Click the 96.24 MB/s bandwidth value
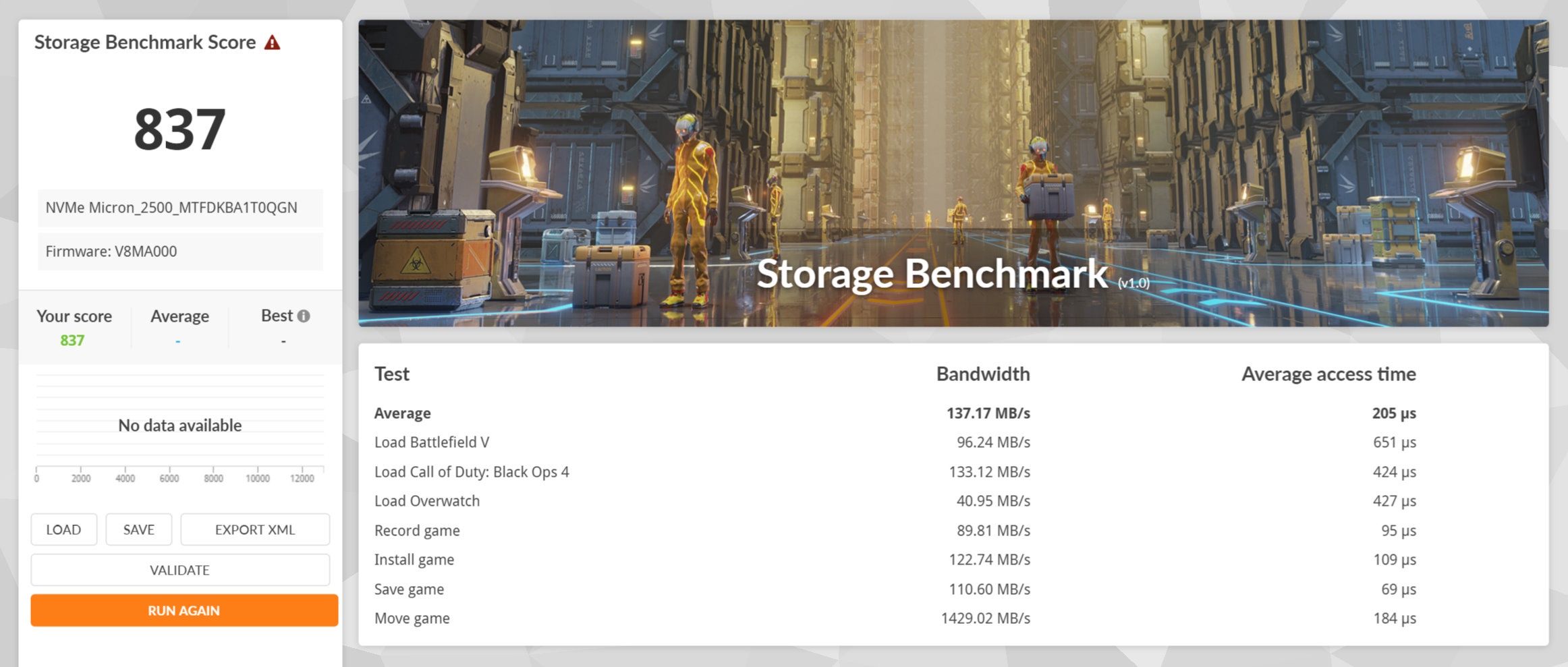The height and width of the screenshot is (667, 1568). (x=994, y=442)
